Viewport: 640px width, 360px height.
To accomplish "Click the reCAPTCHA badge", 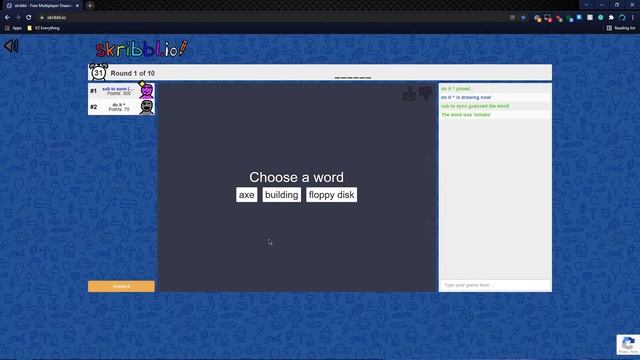I will pos(628,345).
